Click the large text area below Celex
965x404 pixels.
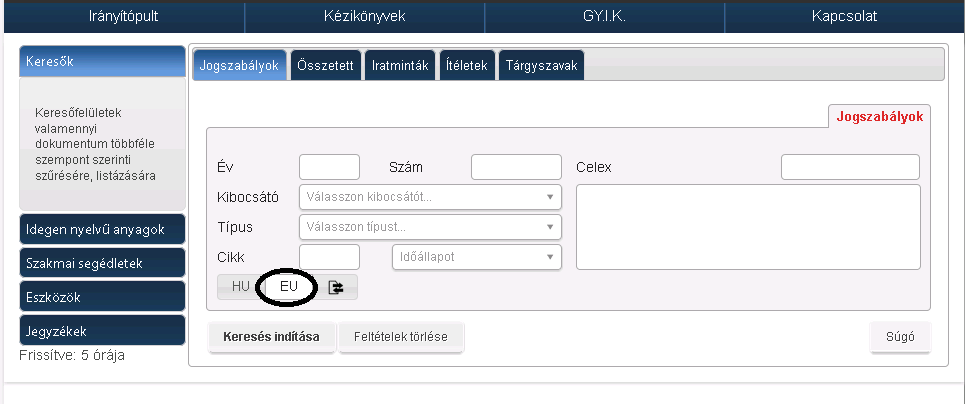[748, 227]
